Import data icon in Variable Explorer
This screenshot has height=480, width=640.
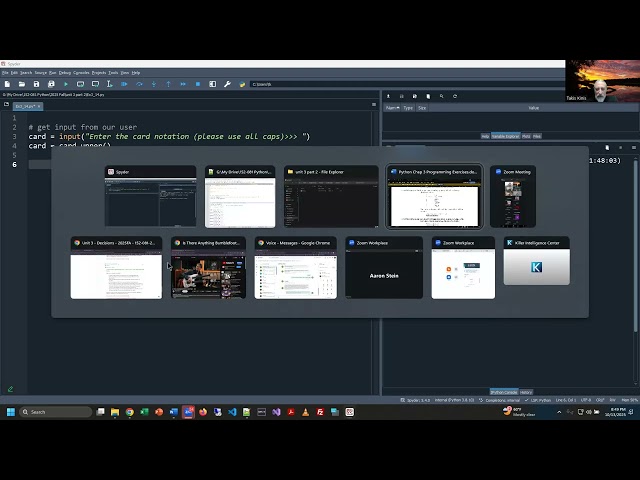point(388,96)
